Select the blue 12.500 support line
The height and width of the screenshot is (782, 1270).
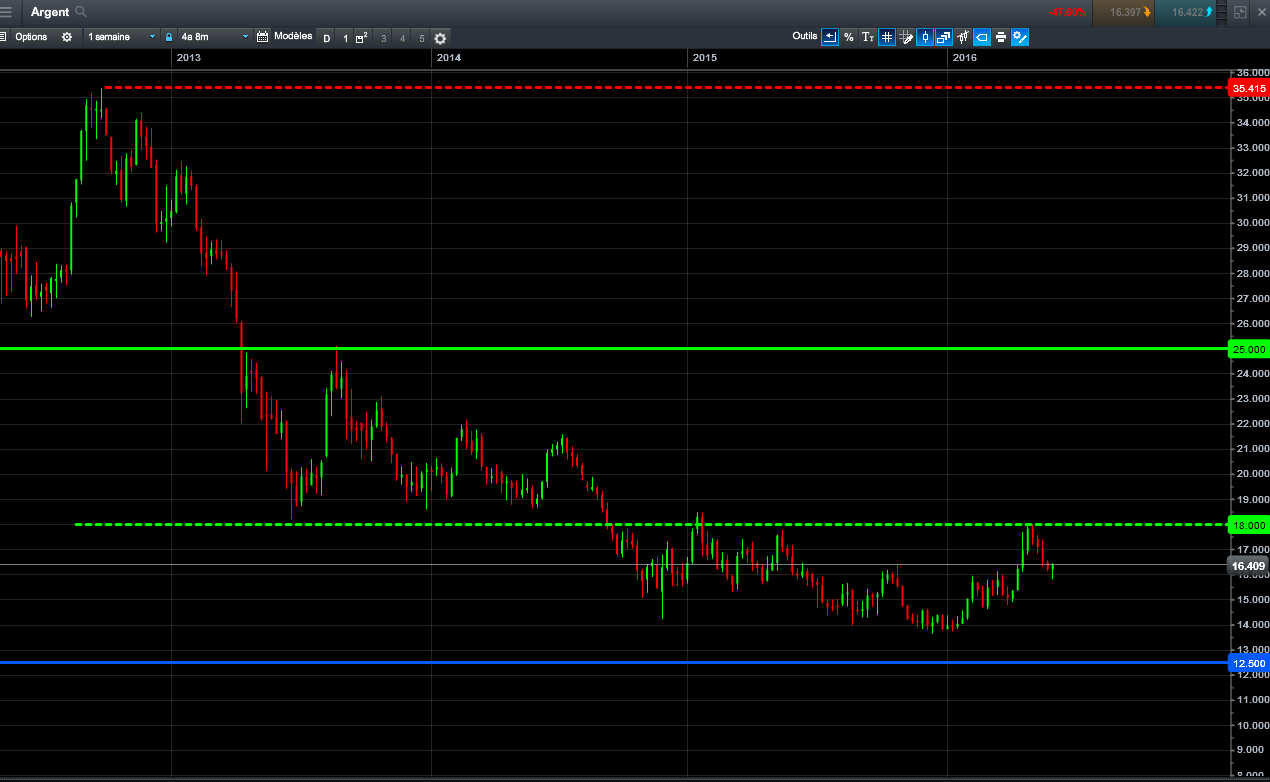613,662
